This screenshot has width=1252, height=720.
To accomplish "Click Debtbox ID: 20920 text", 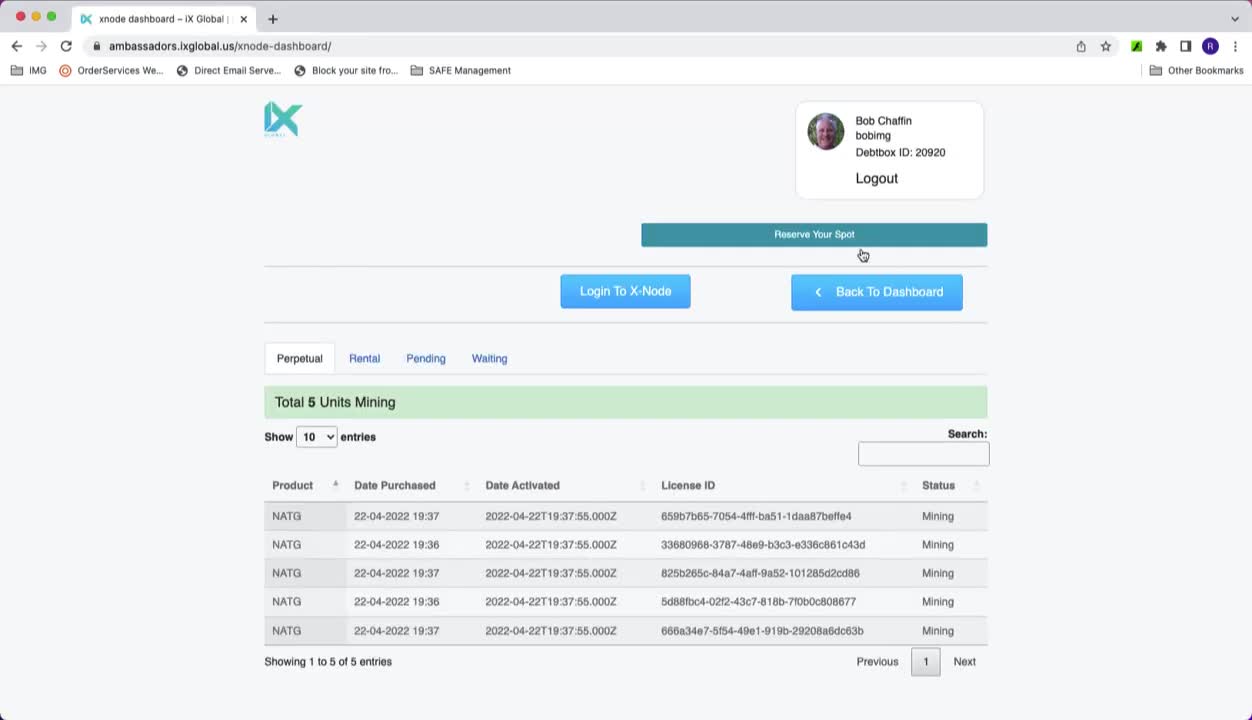I will click(x=900, y=153).
